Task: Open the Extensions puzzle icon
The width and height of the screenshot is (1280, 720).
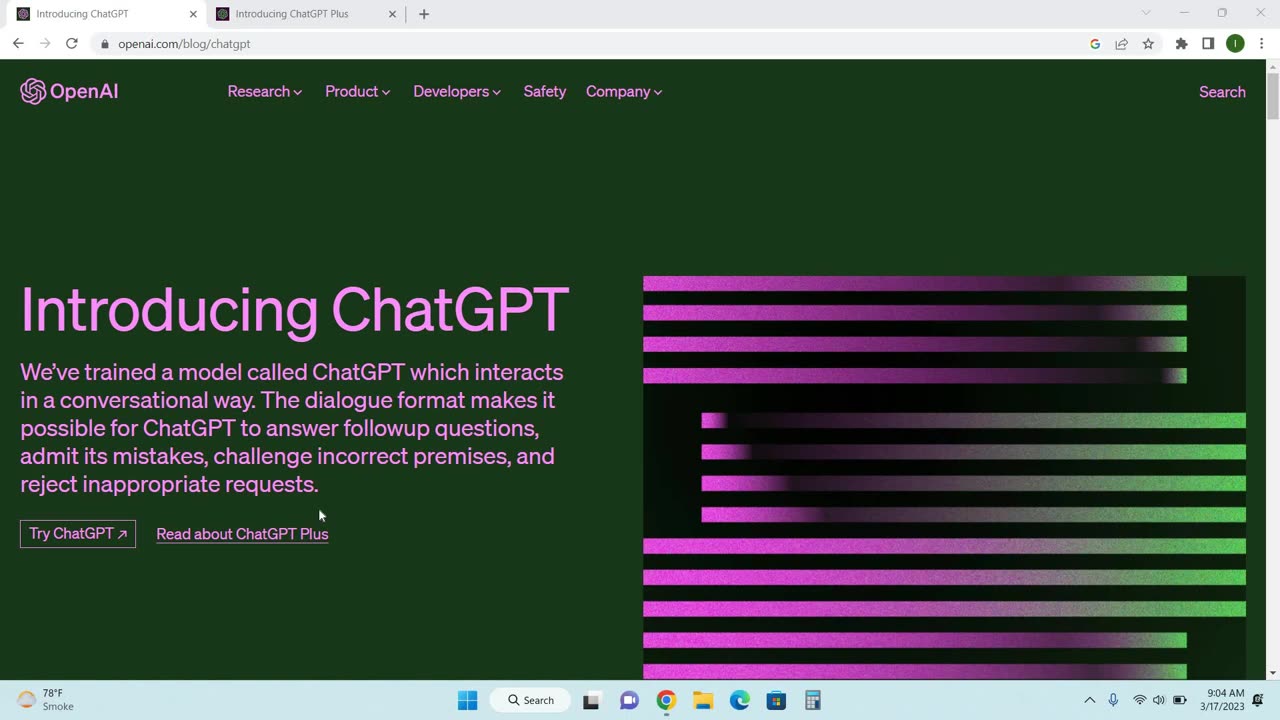Action: click(x=1181, y=44)
